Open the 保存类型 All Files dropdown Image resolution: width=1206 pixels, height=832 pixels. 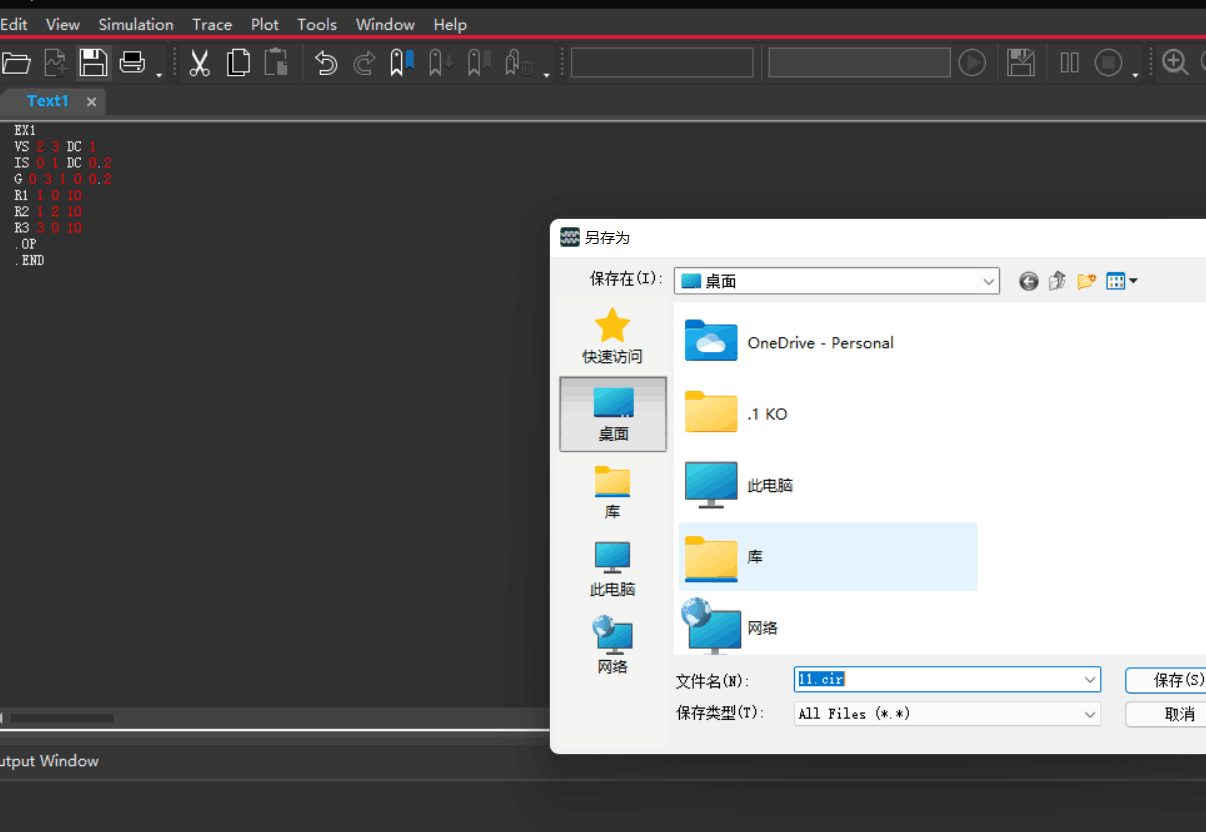pyautogui.click(x=947, y=714)
